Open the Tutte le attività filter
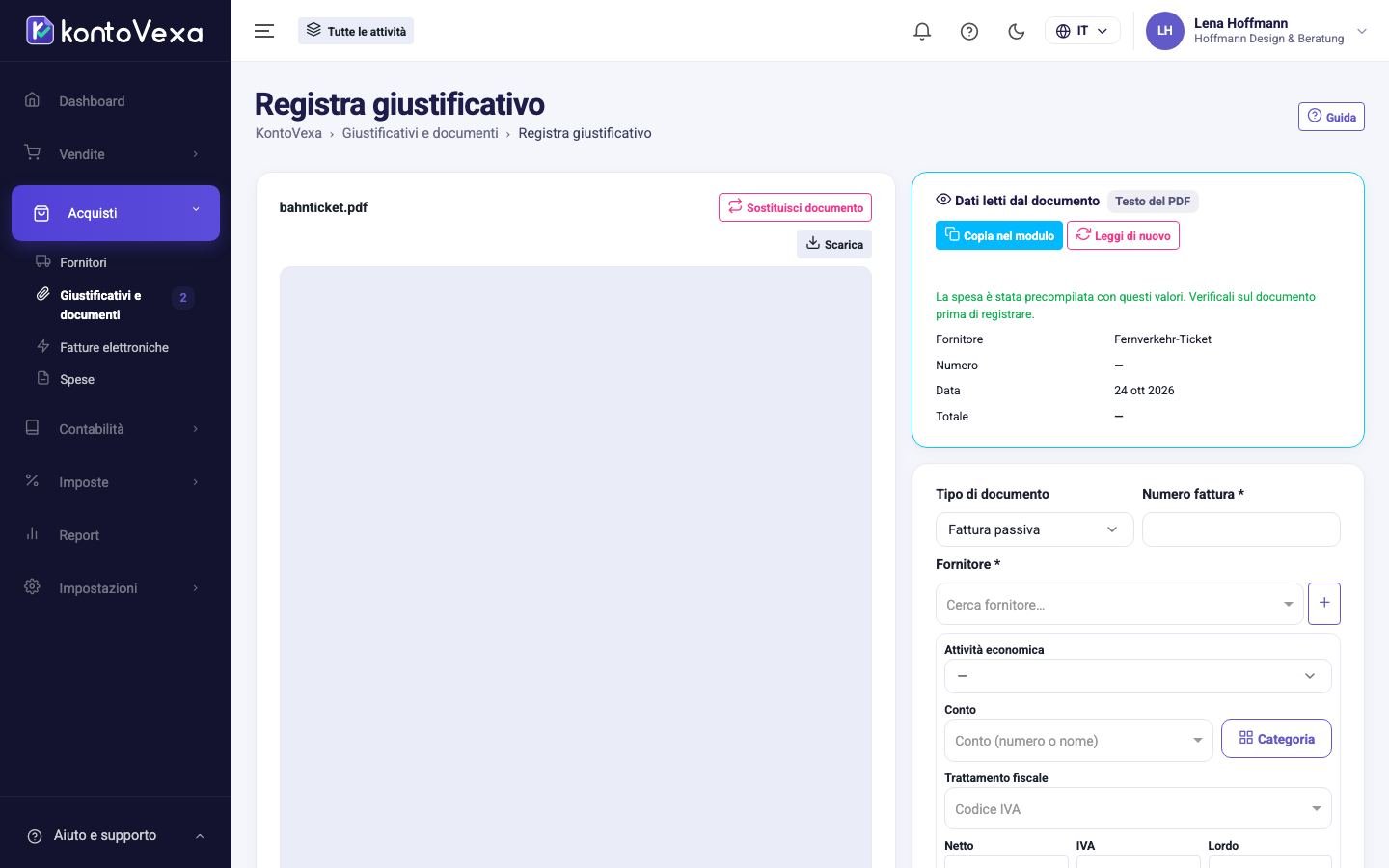1389x868 pixels. tap(356, 31)
